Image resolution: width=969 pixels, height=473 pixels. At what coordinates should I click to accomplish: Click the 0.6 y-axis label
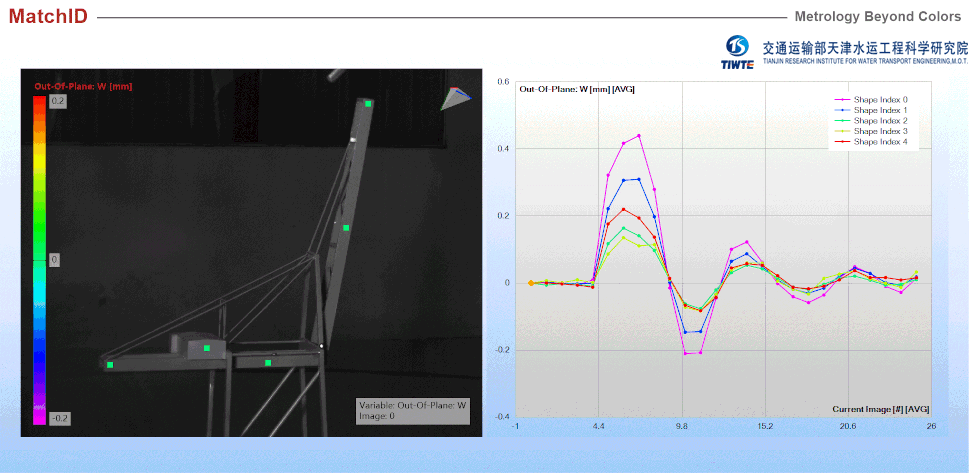coord(503,81)
